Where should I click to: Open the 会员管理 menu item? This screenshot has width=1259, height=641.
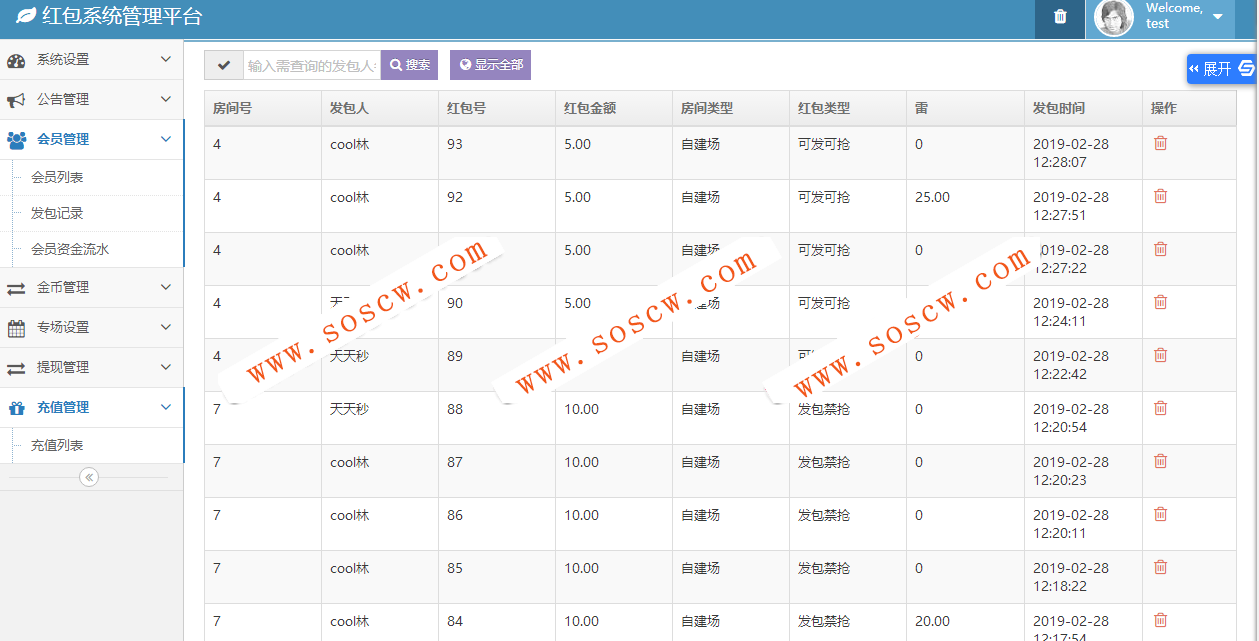tap(91, 140)
